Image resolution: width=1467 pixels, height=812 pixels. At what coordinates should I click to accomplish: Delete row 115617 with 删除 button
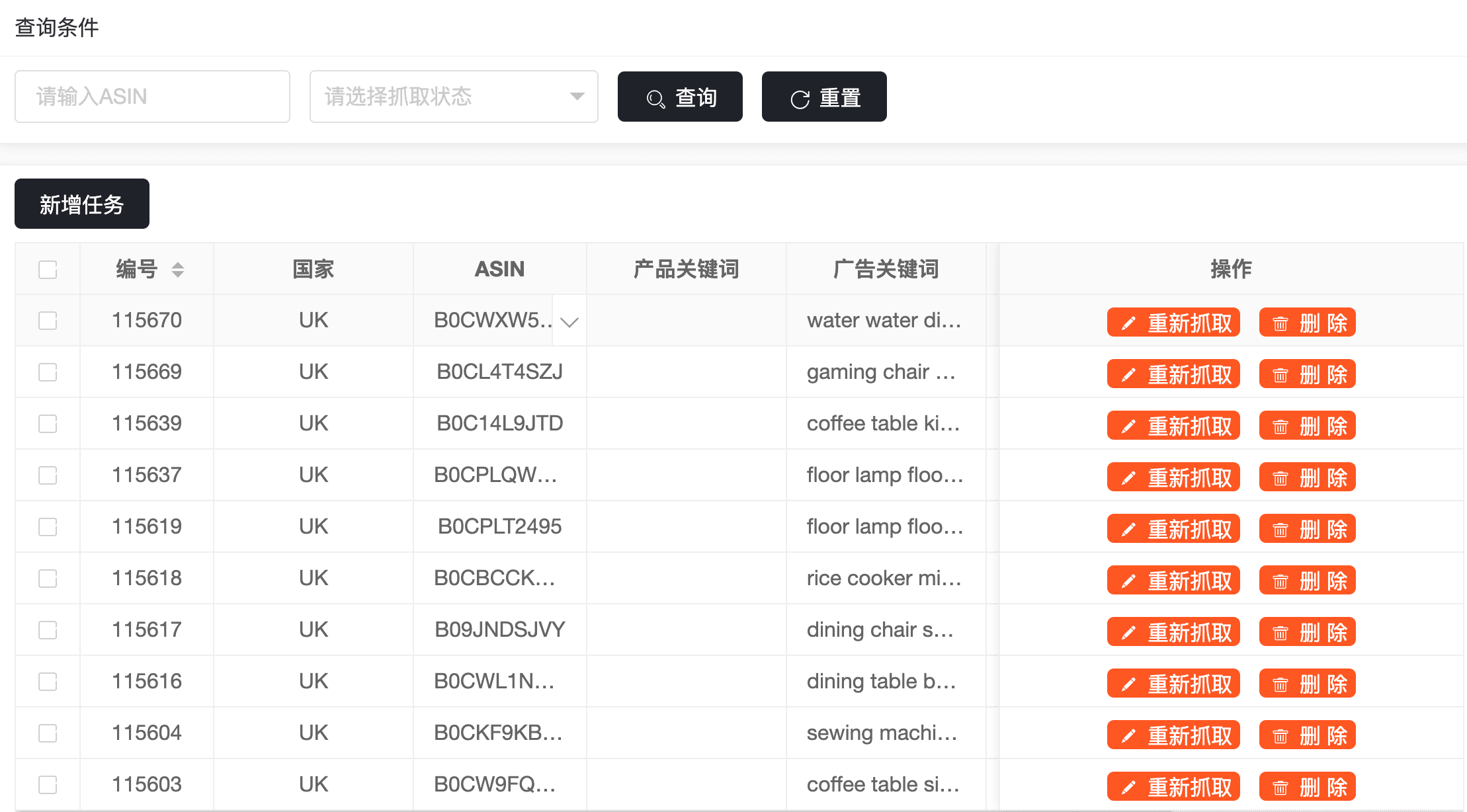1307,633
